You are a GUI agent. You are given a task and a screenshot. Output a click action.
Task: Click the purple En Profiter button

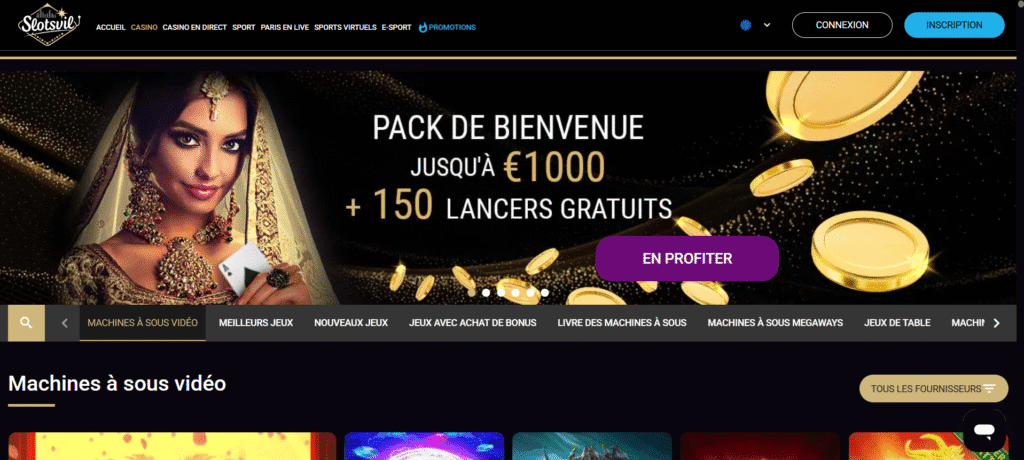(x=687, y=259)
